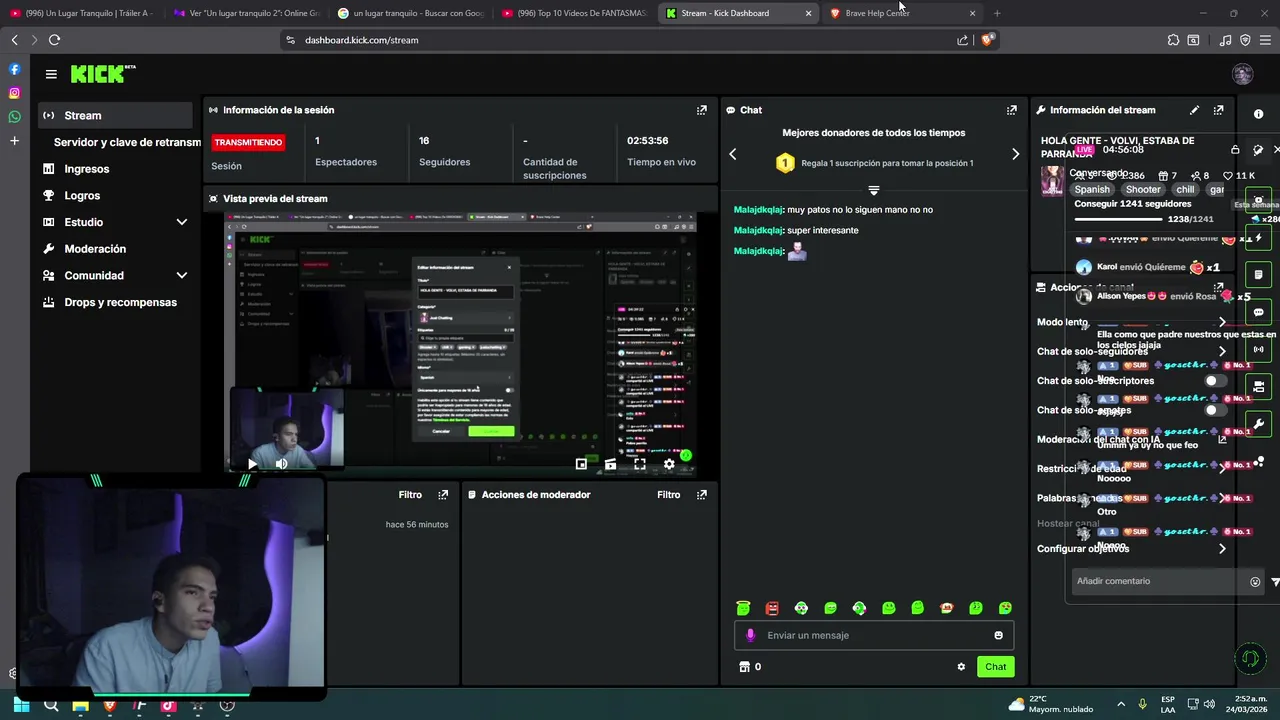The image size is (1280, 720).
Task: Click the shop icon below message box
Action: 744,667
